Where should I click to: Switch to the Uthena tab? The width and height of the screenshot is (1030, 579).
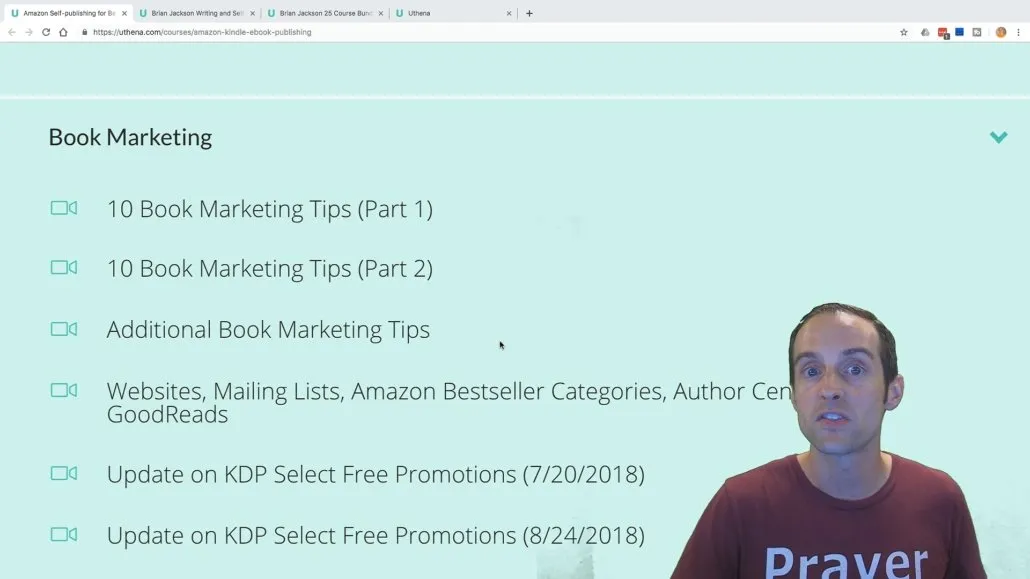click(453, 13)
